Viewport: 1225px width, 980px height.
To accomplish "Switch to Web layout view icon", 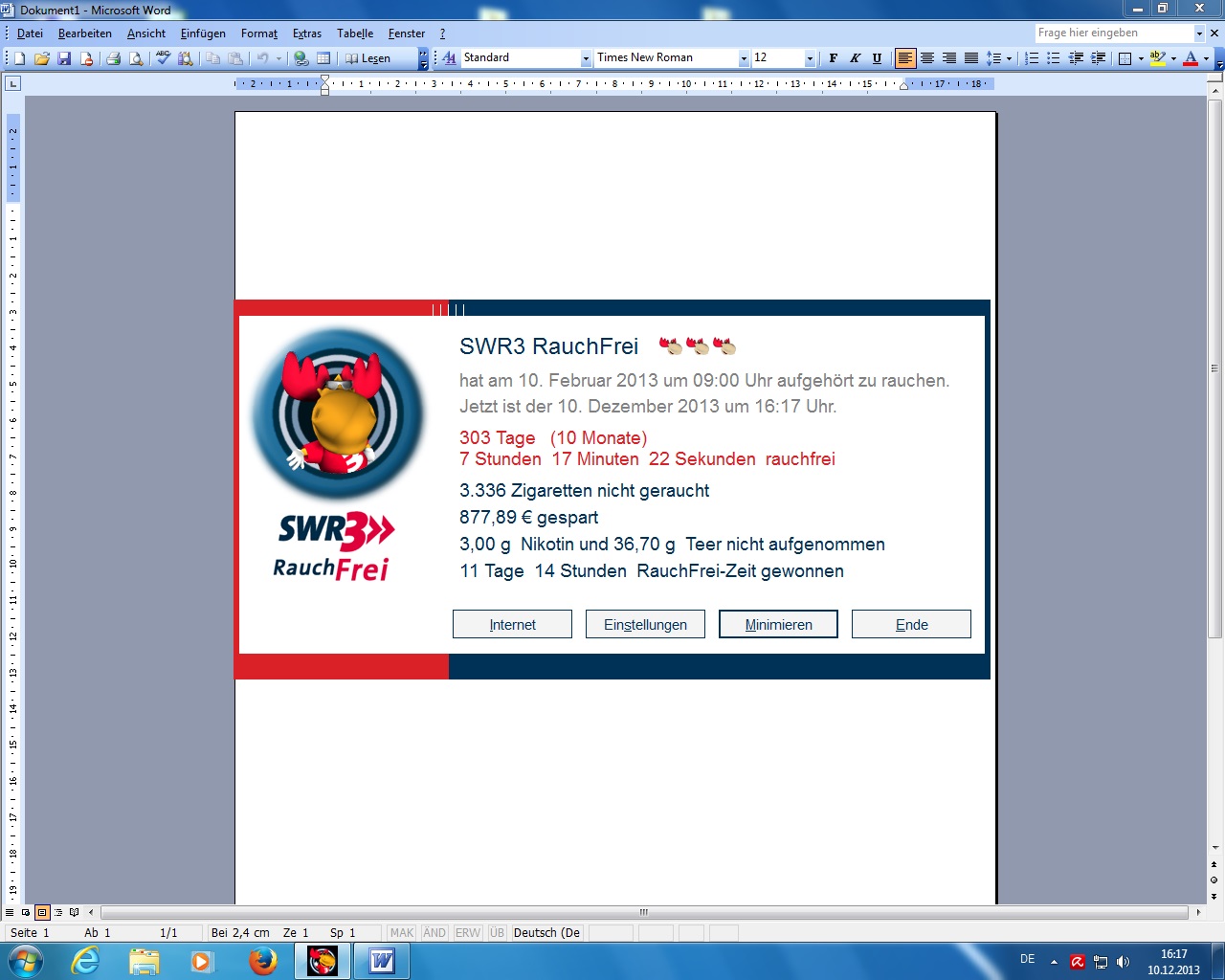I will point(26,912).
